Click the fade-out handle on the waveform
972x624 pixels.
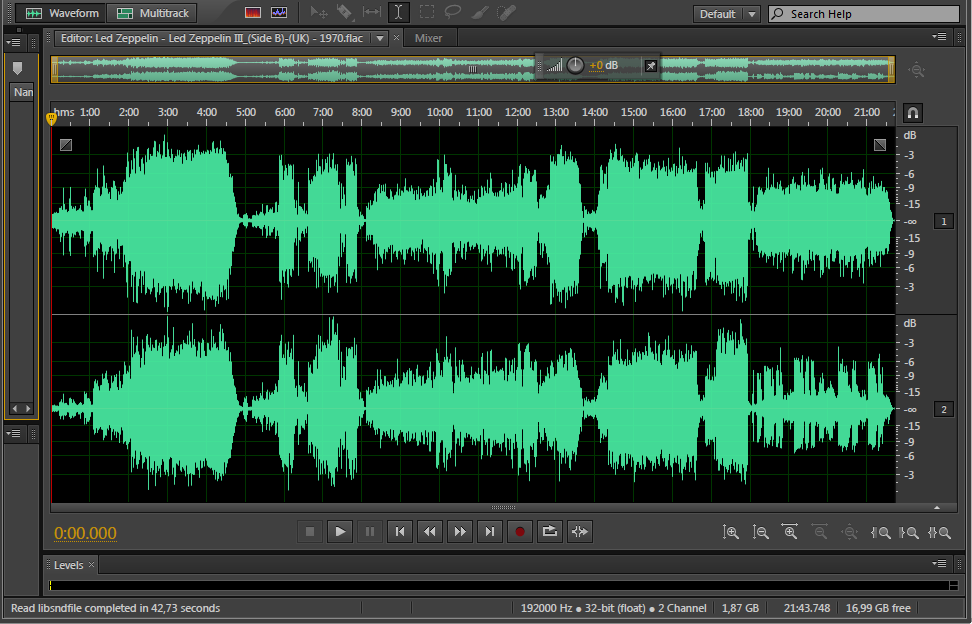tap(880, 145)
